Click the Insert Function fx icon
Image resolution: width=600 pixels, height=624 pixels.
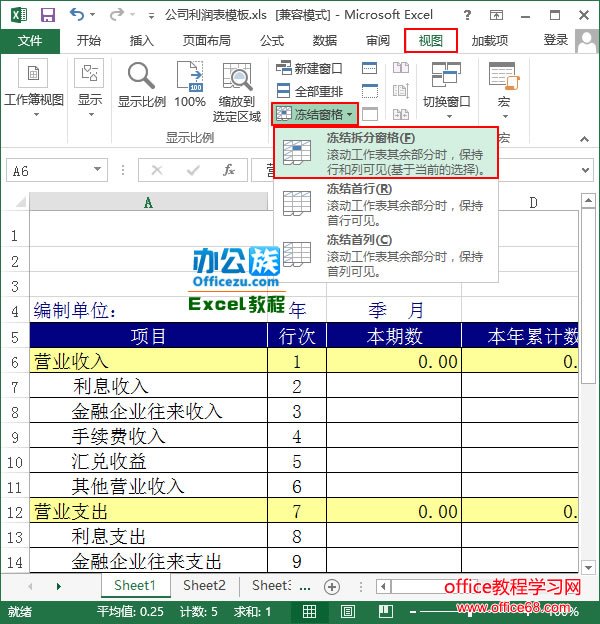coord(228,171)
